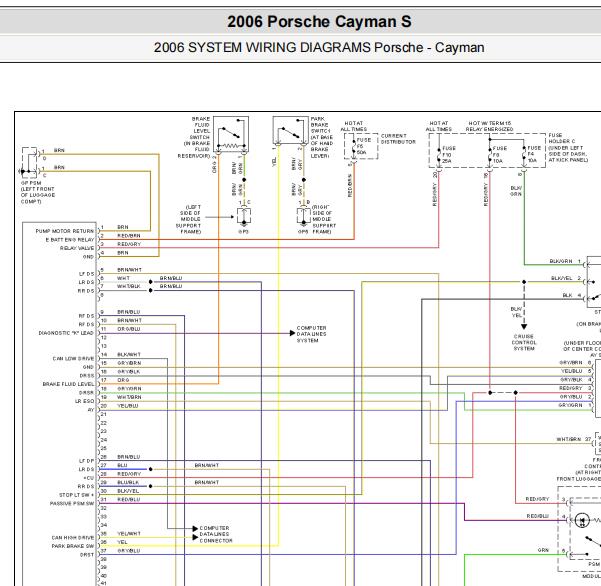Click '2006 SYSTEM WIRING DIAGRAMS Porsche - Cayman' subtitle
Screen dimensions: 601x586
click(x=319, y=48)
